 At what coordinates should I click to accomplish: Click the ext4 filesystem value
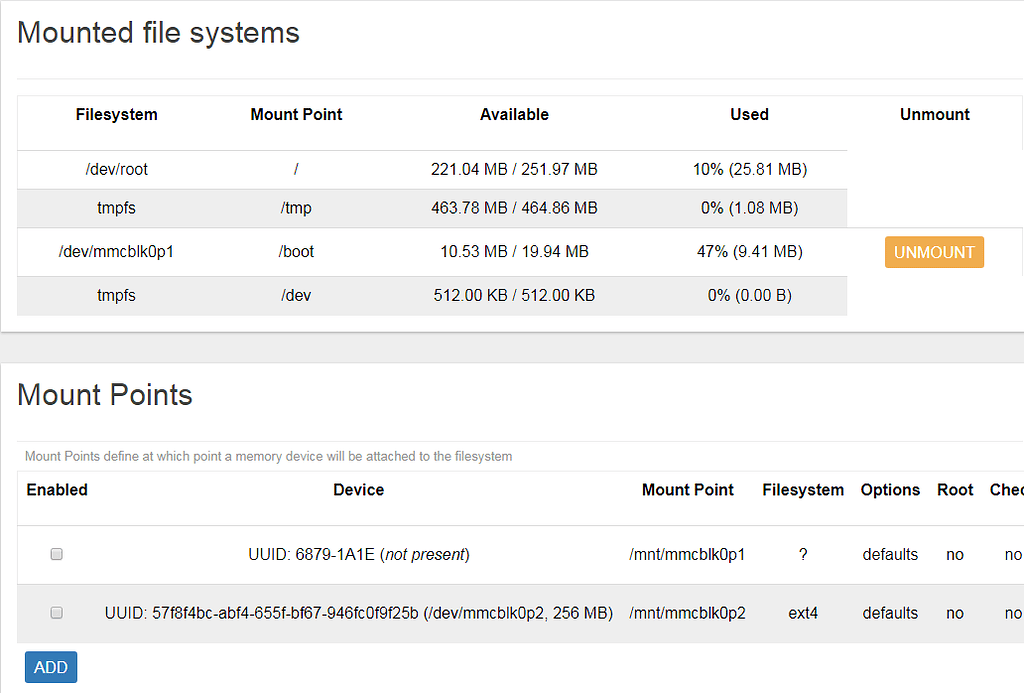(803, 613)
